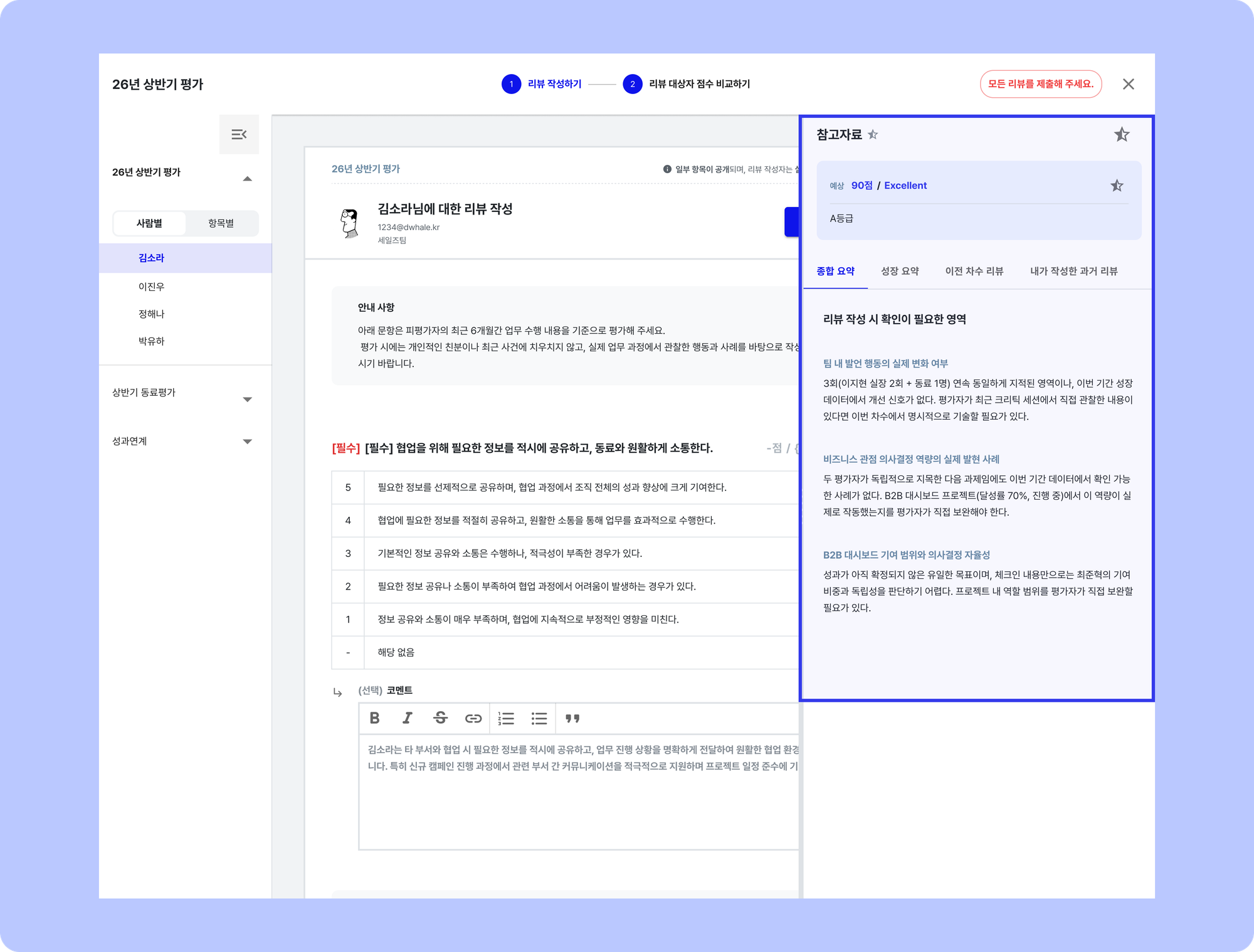Choose score 2 필요한 정보 공유나 소통이 부족
Screen dimensions: 1254x952
pos(565,586)
